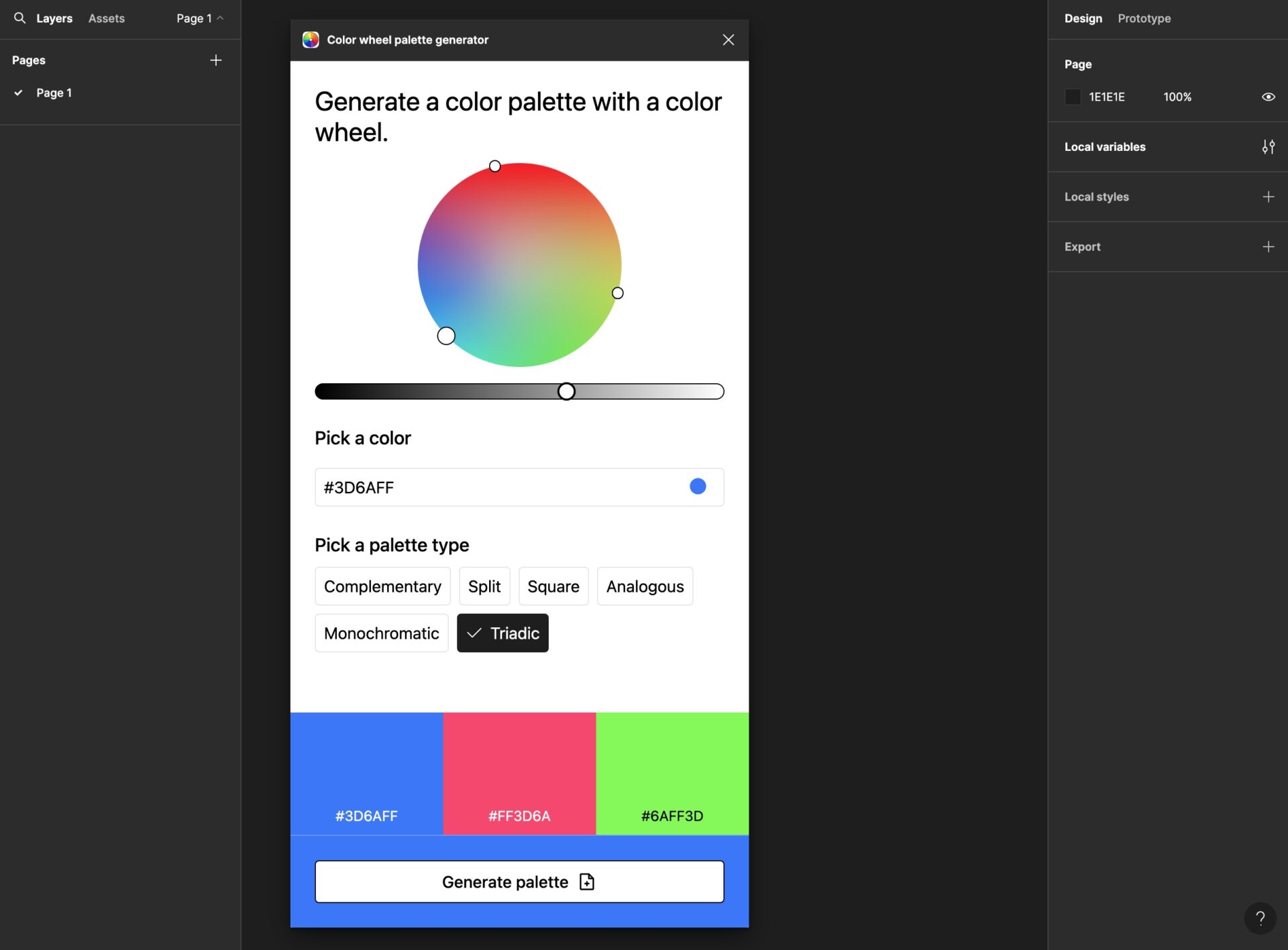Click the Local variables settings icon

pyautogui.click(x=1268, y=146)
